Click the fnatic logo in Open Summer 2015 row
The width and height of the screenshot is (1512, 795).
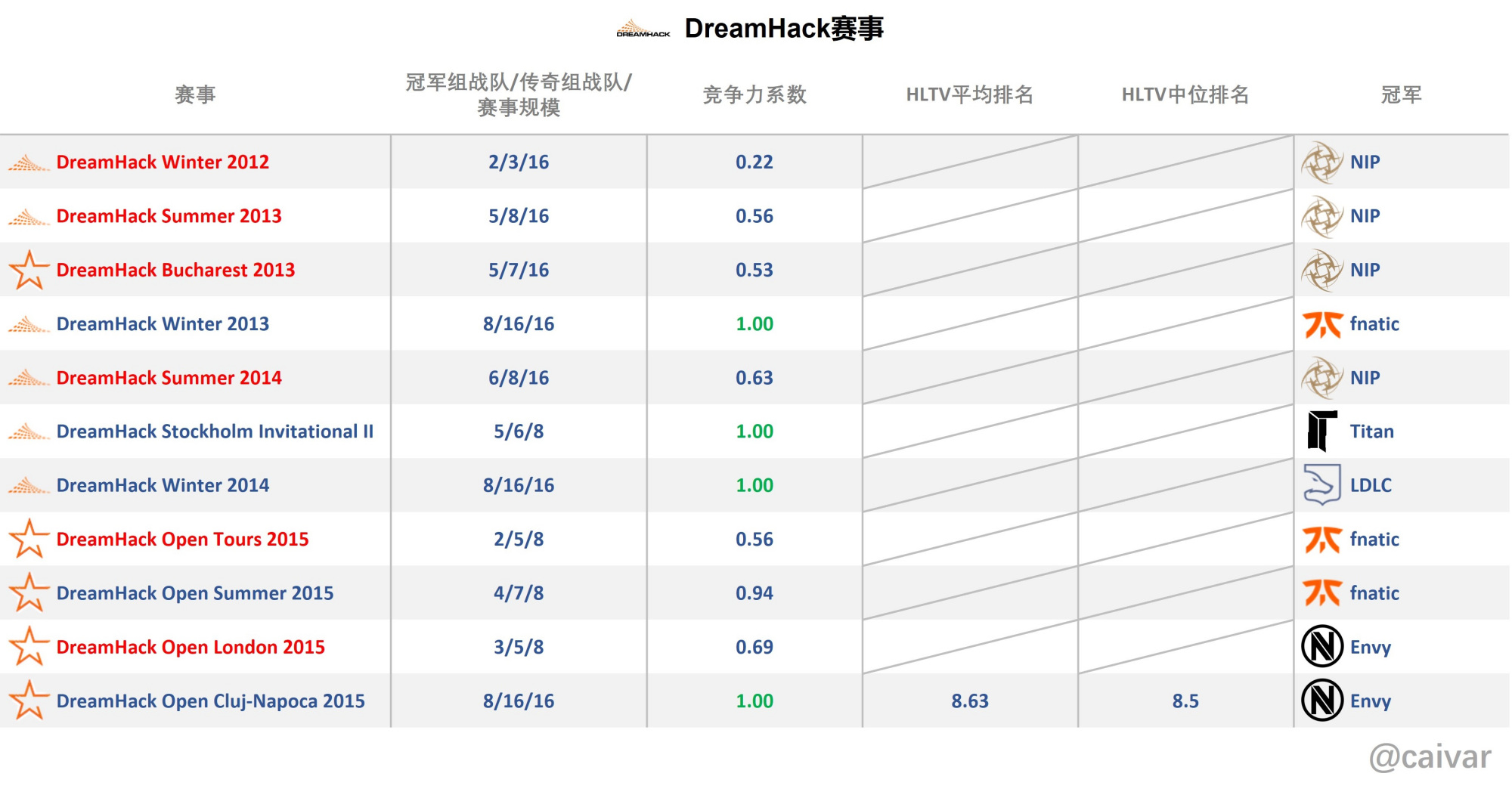coord(1322,593)
